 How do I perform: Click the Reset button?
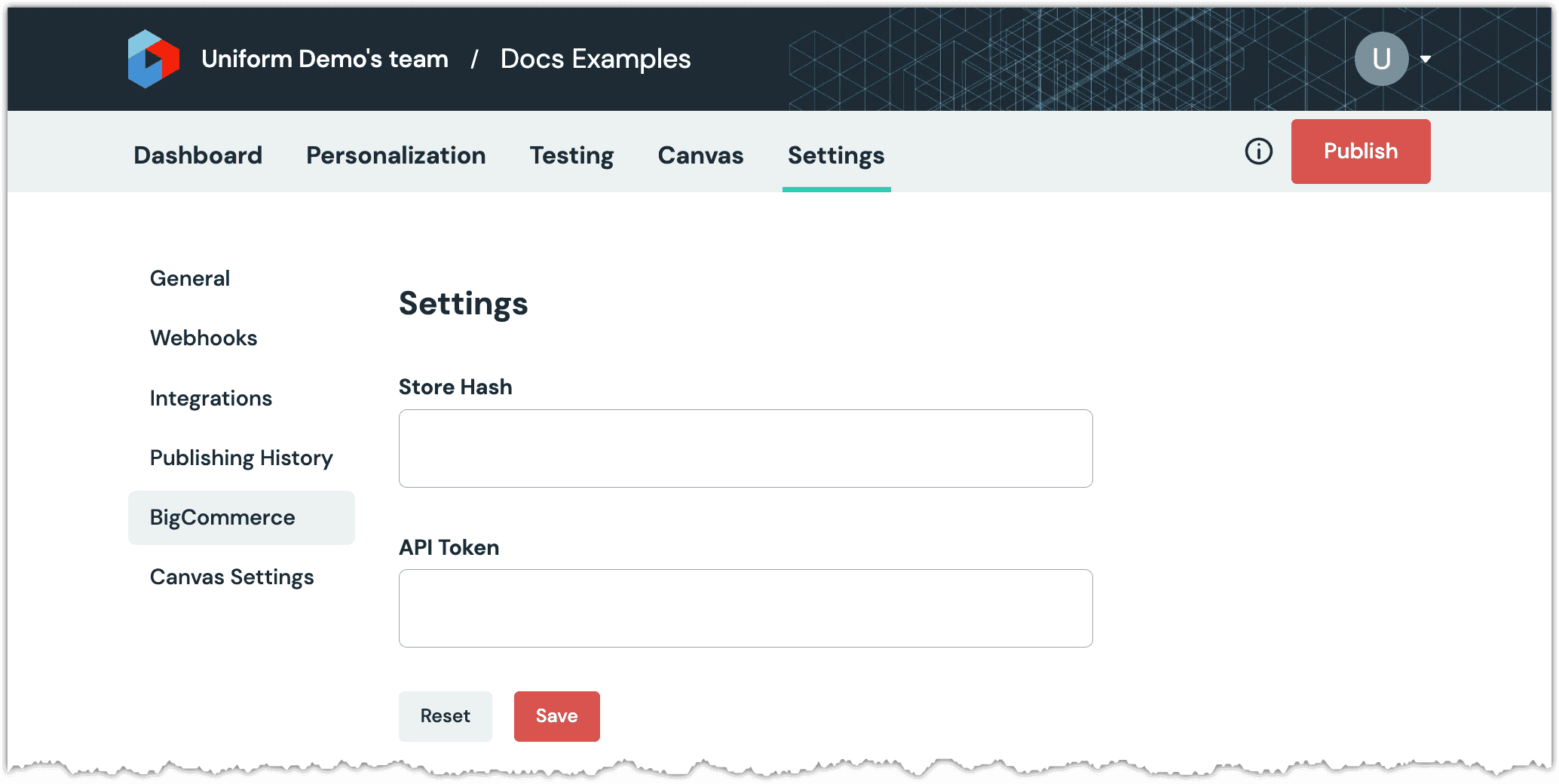(x=446, y=716)
